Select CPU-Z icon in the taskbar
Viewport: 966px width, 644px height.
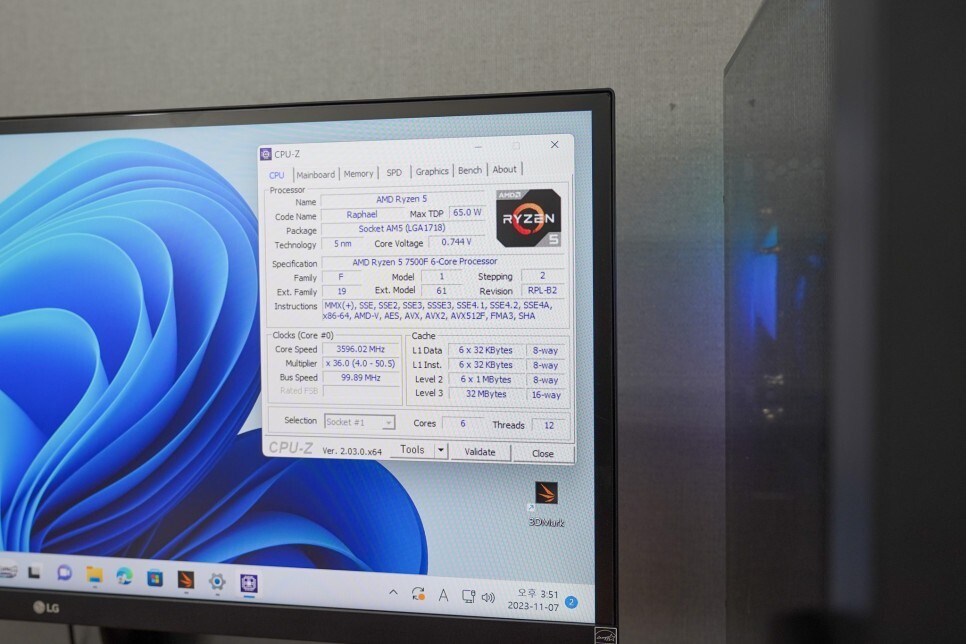(x=248, y=583)
